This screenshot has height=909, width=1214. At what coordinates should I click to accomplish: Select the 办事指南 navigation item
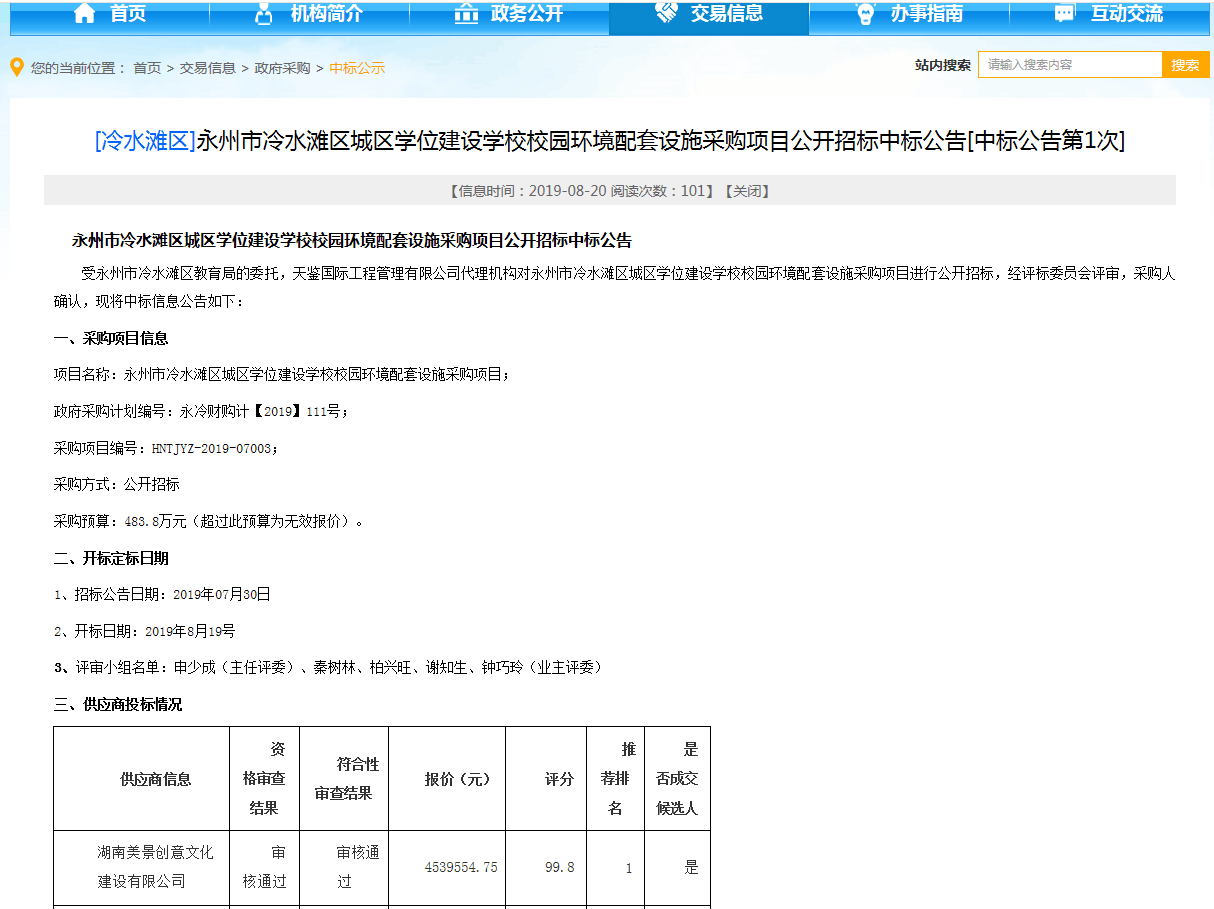927,13
